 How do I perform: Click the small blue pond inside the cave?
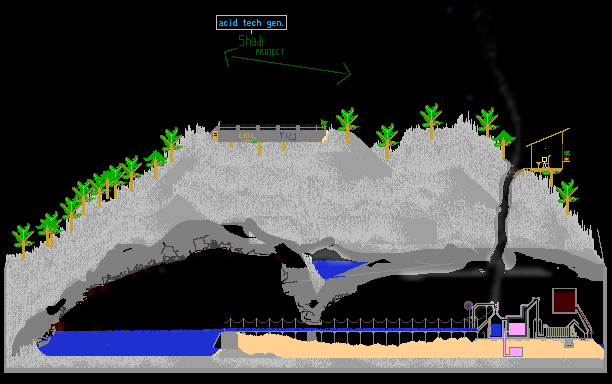click(x=337, y=269)
